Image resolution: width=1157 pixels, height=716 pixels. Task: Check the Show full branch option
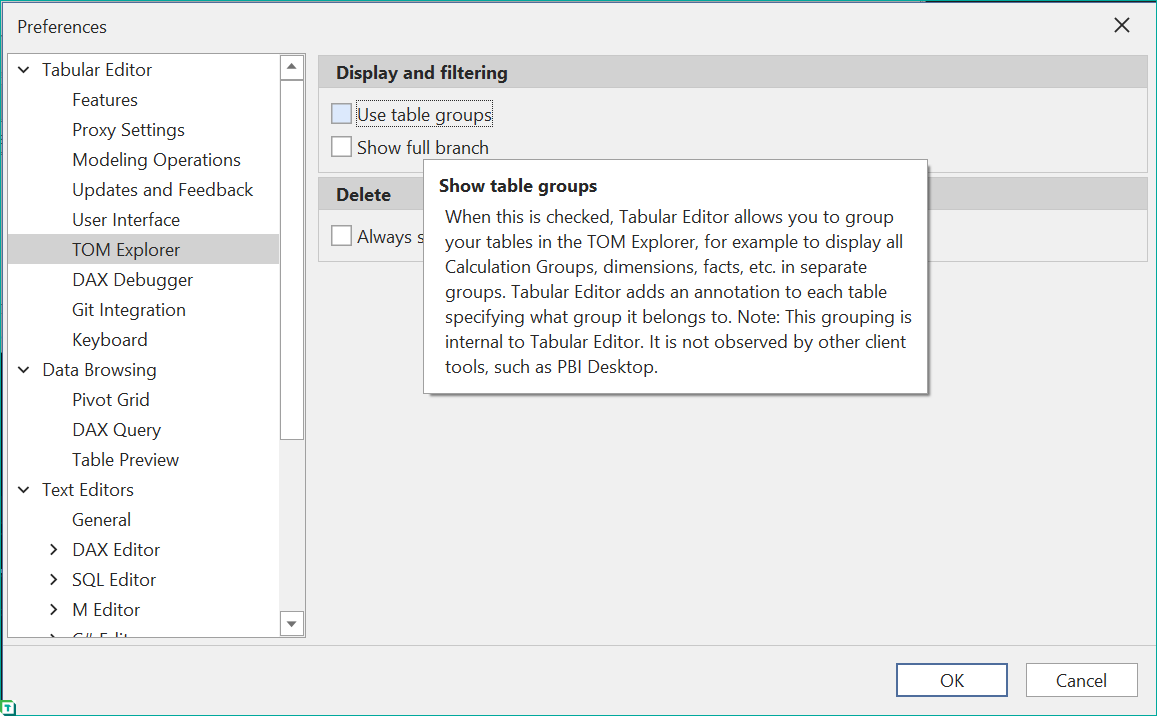tap(341, 146)
